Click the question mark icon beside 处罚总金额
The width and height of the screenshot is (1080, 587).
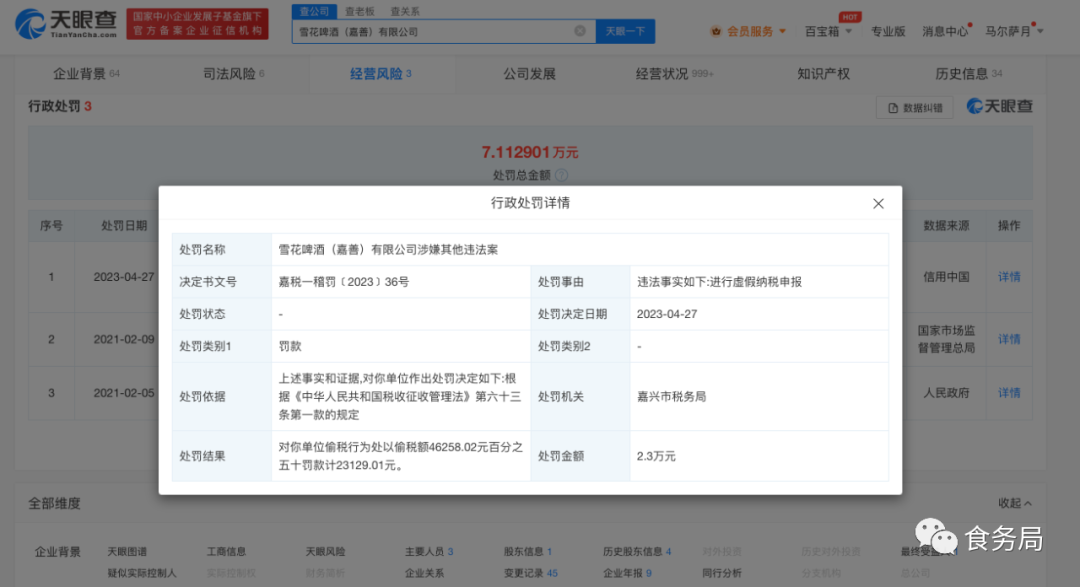point(561,175)
